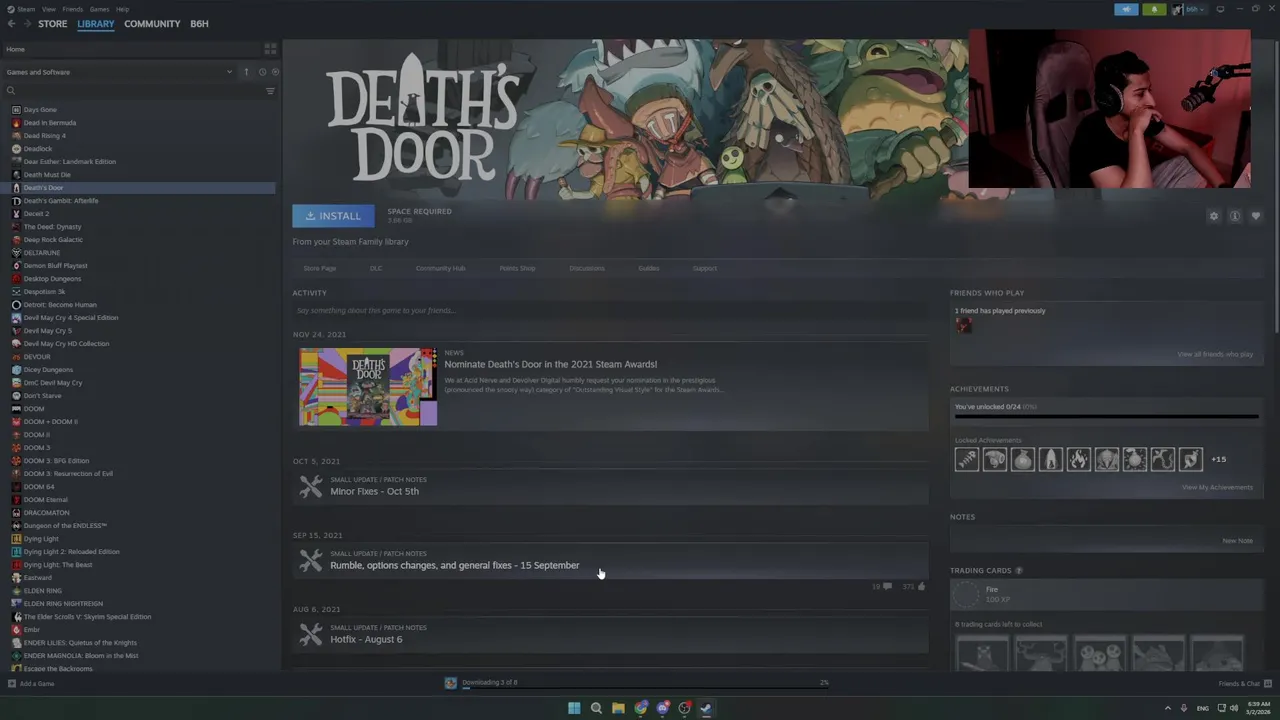Click the blue INSTALL button
Viewport: 1280px width, 720px height.
click(333, 216)
